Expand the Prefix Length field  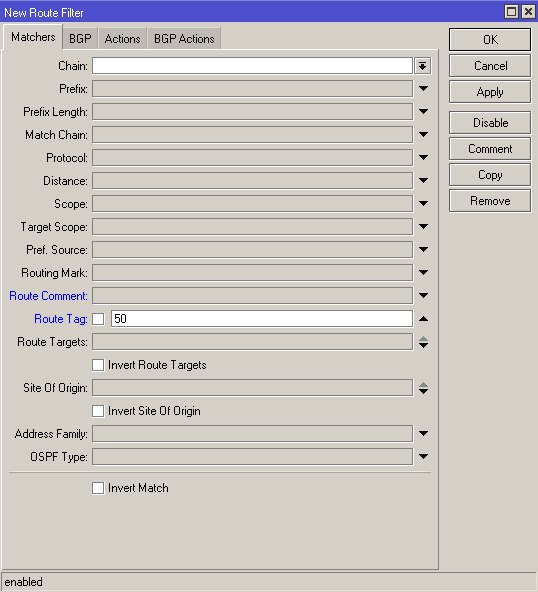(x=423, y=112)
